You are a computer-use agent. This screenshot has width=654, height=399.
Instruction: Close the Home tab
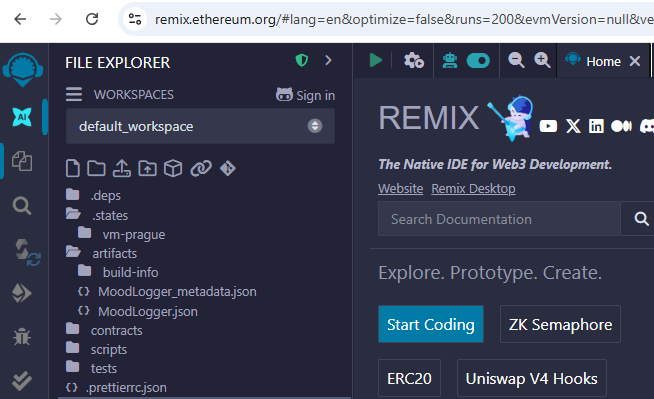click(635, 61)
